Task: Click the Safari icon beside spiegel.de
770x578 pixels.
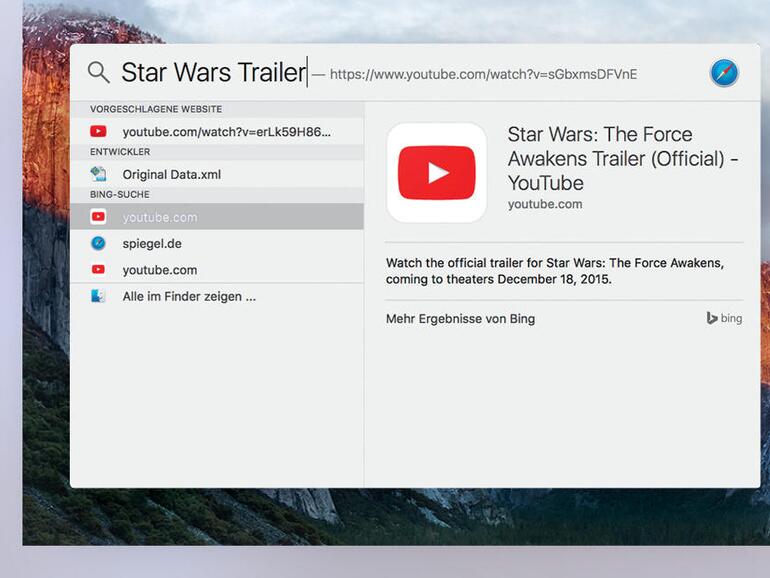Action: pos(98,243)
